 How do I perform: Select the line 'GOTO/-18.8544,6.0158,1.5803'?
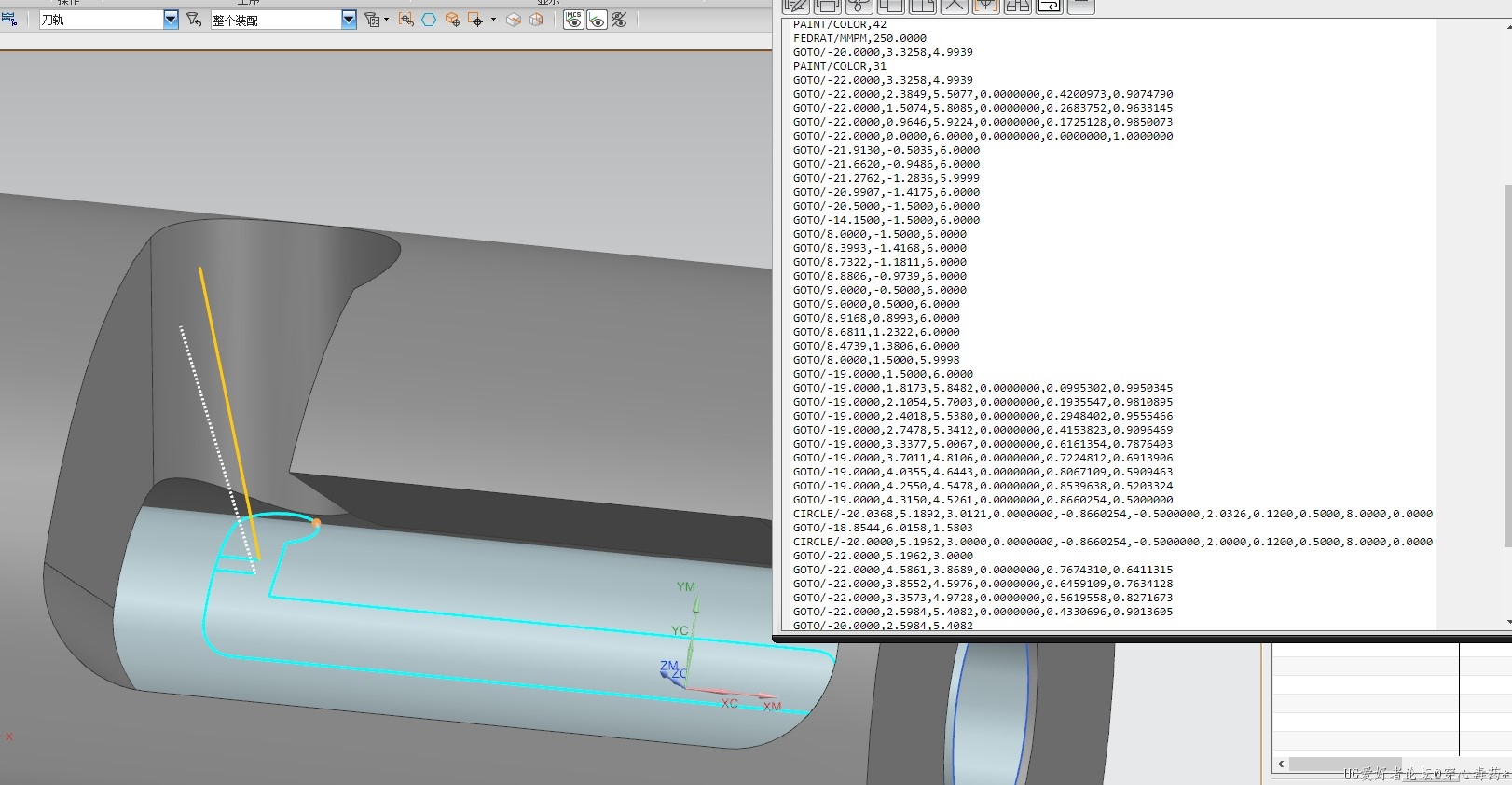click(883, 528)
